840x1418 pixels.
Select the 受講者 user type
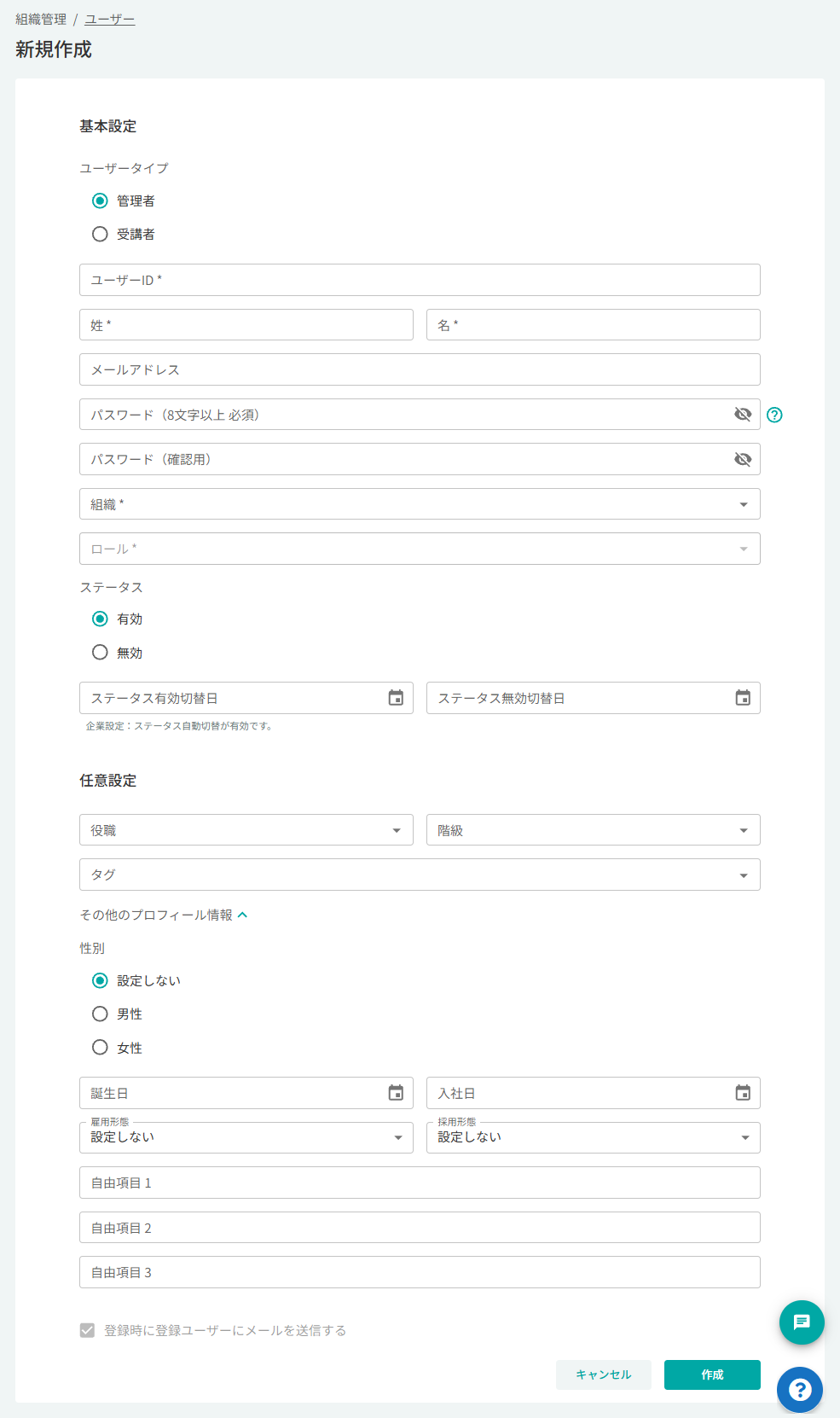100,234
